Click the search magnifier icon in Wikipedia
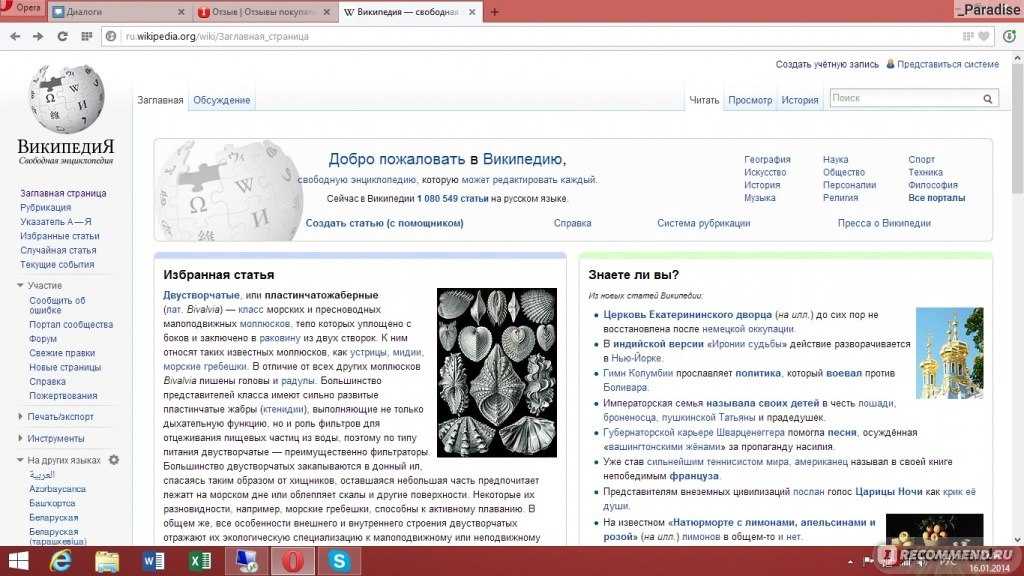 click(987, 99)
